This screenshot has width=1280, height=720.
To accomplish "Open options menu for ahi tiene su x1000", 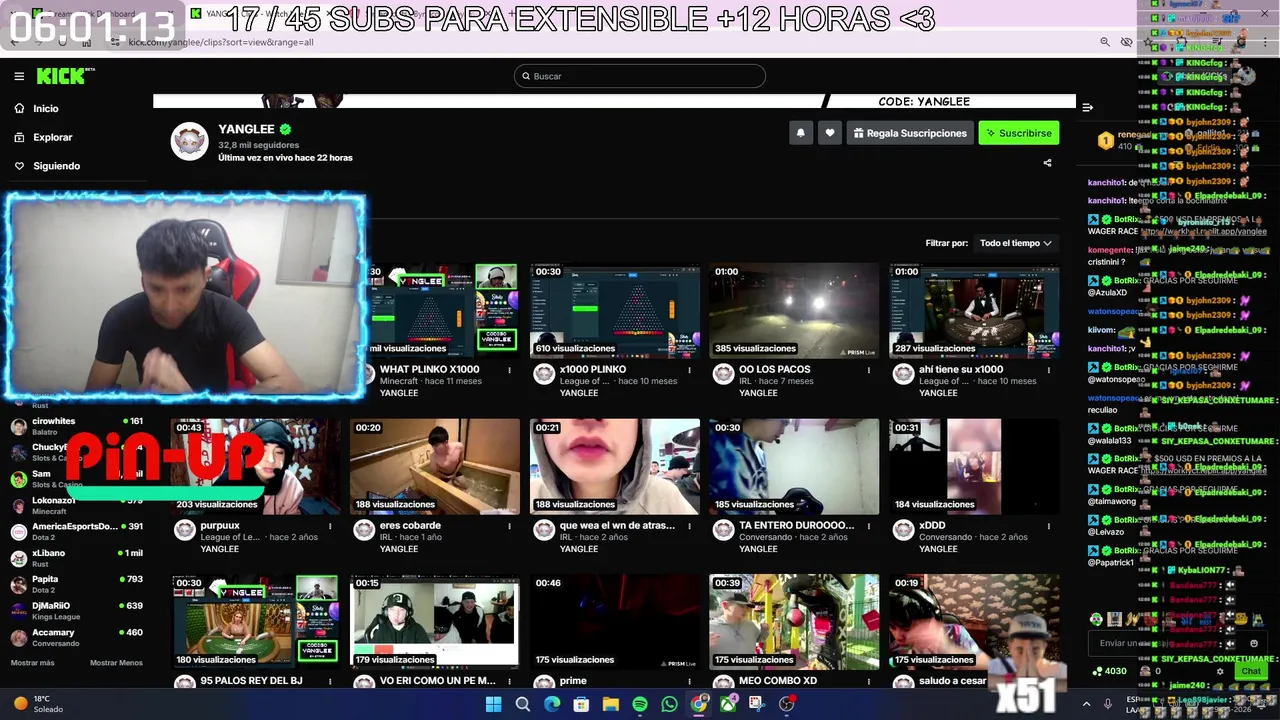I will pos(1048,370).
